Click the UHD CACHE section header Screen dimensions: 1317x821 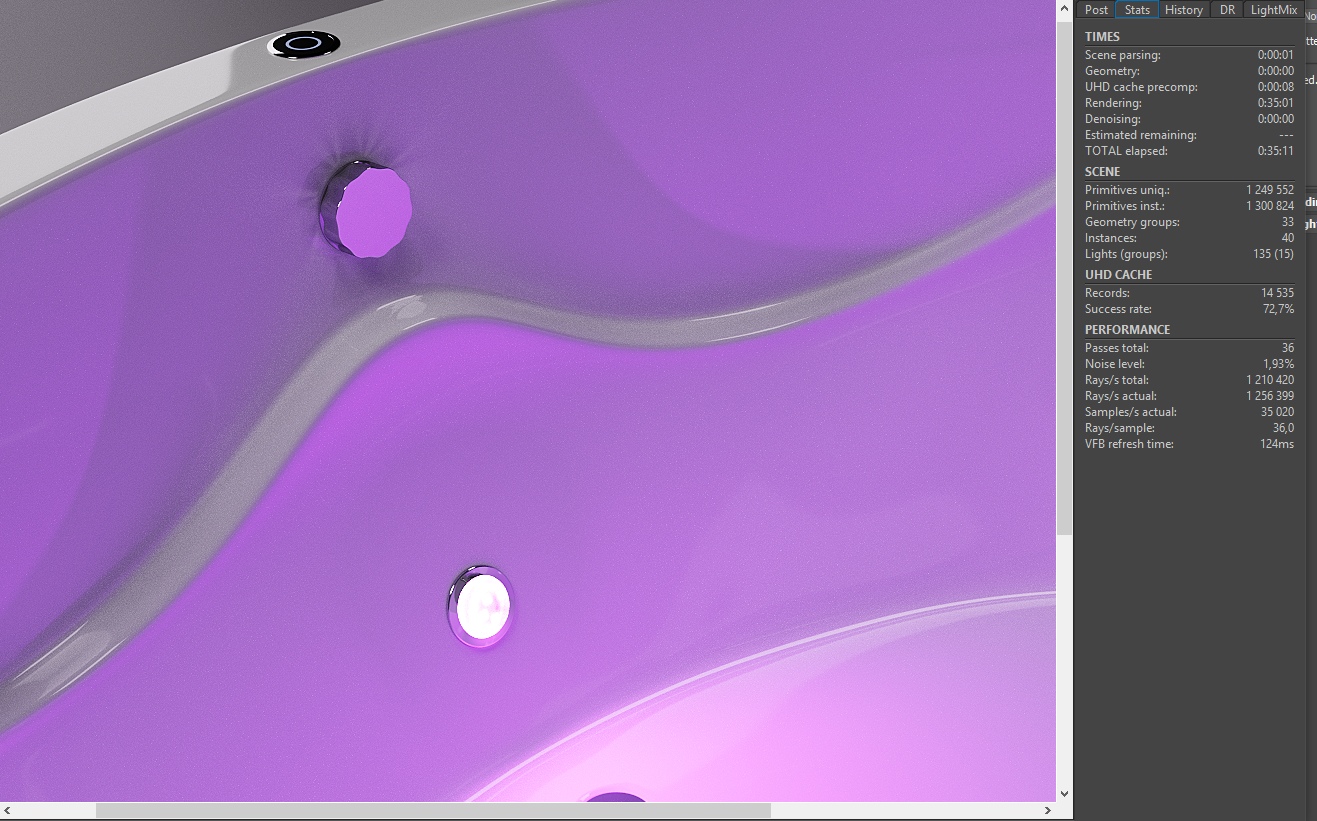point(1118,275)
